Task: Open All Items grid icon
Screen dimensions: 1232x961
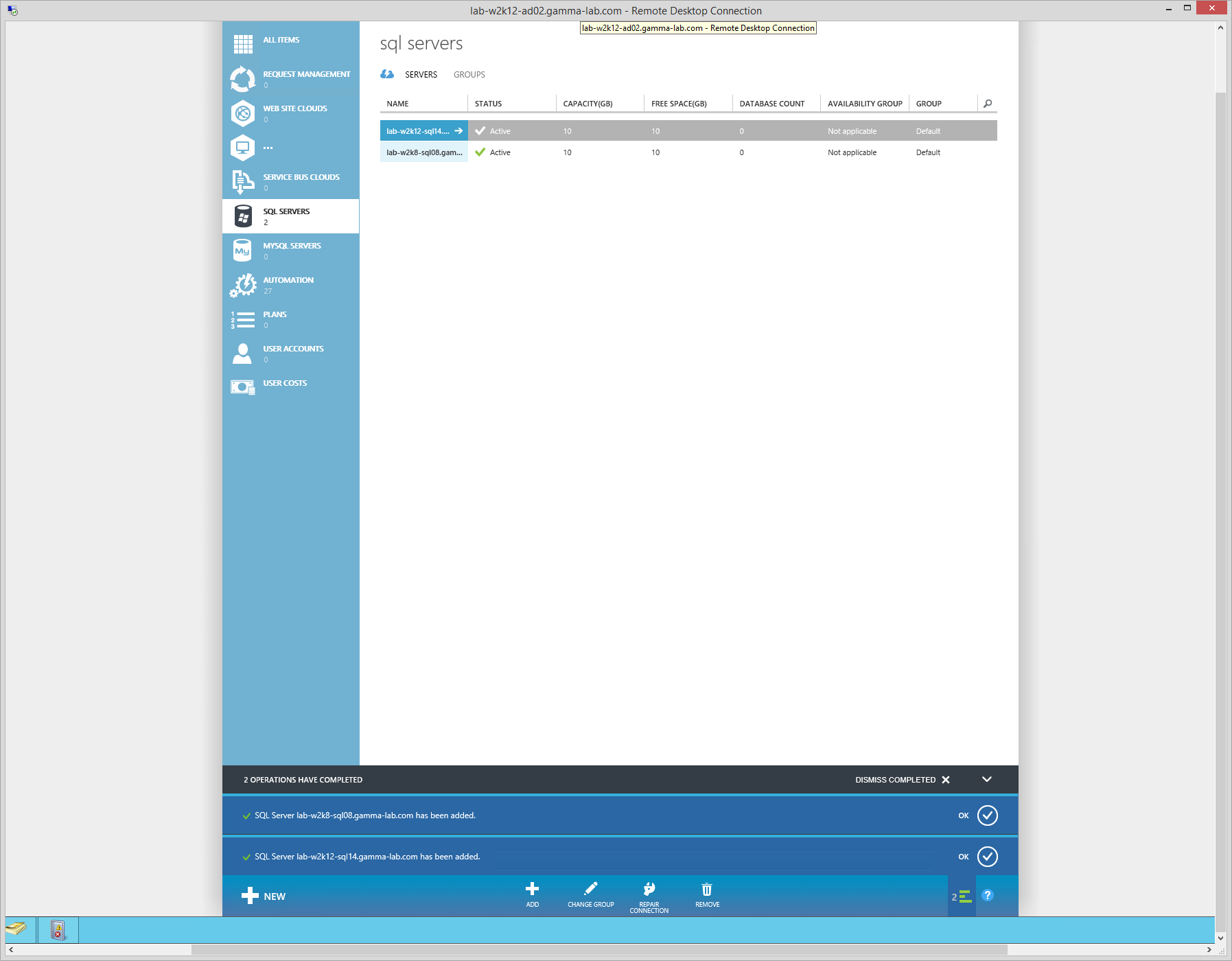Action: 243,44
